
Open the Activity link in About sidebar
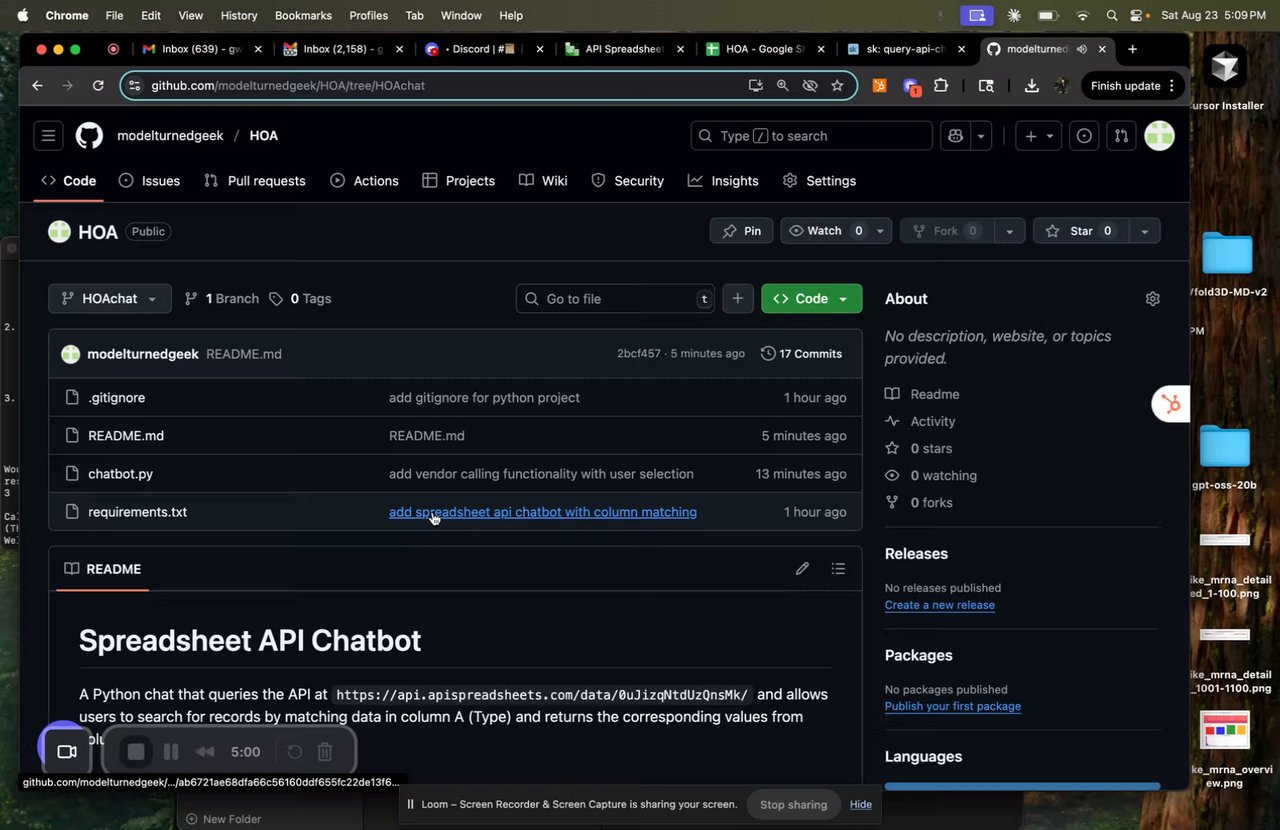(920, 422)
